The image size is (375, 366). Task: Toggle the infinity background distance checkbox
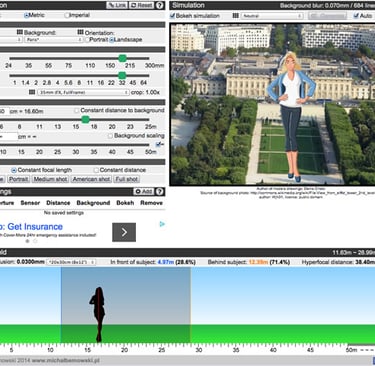[158, 144]
